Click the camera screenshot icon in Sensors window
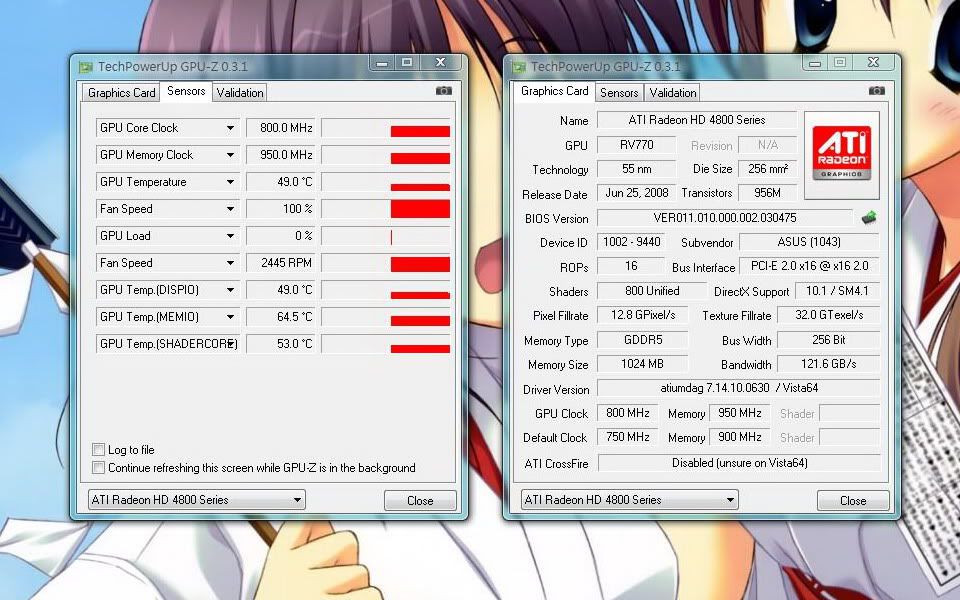This screenshot has width=960, height=600. 444,91
